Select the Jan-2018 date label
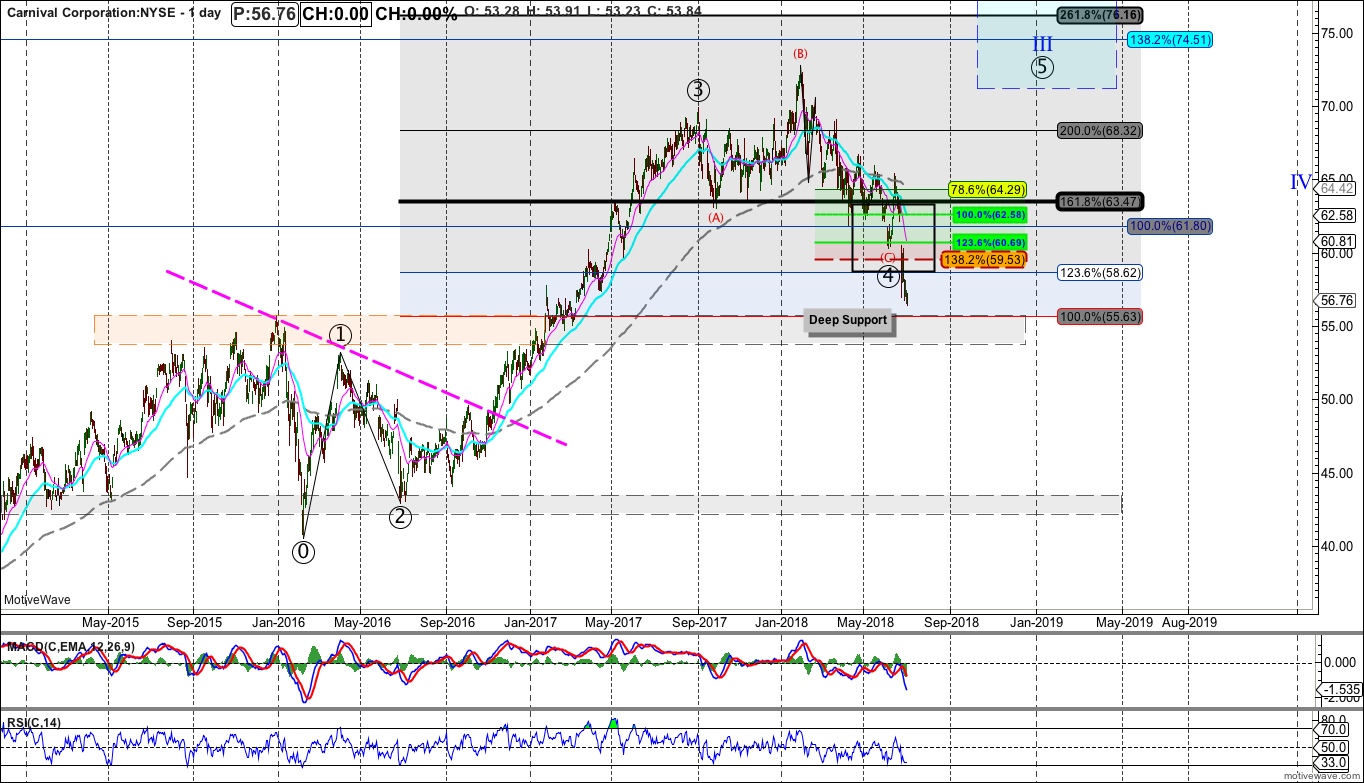This screenshot has height=783, width=1364. click(x=782, y=621)
